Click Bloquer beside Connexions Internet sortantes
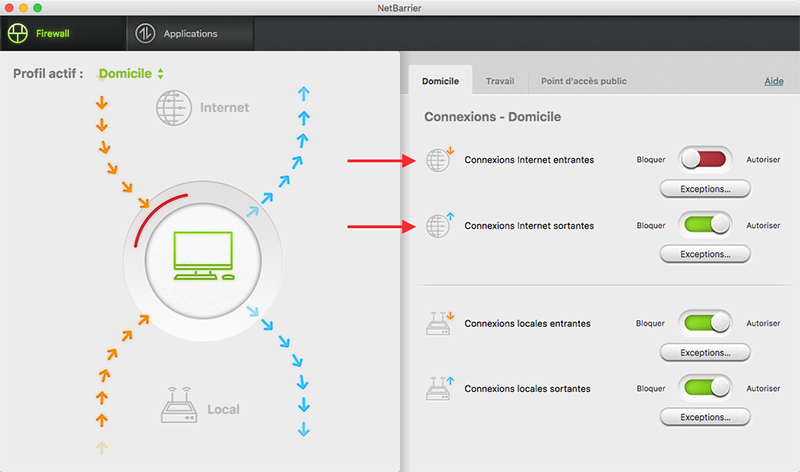Screen dimensions: 800x472 click(x=651, y=226)
